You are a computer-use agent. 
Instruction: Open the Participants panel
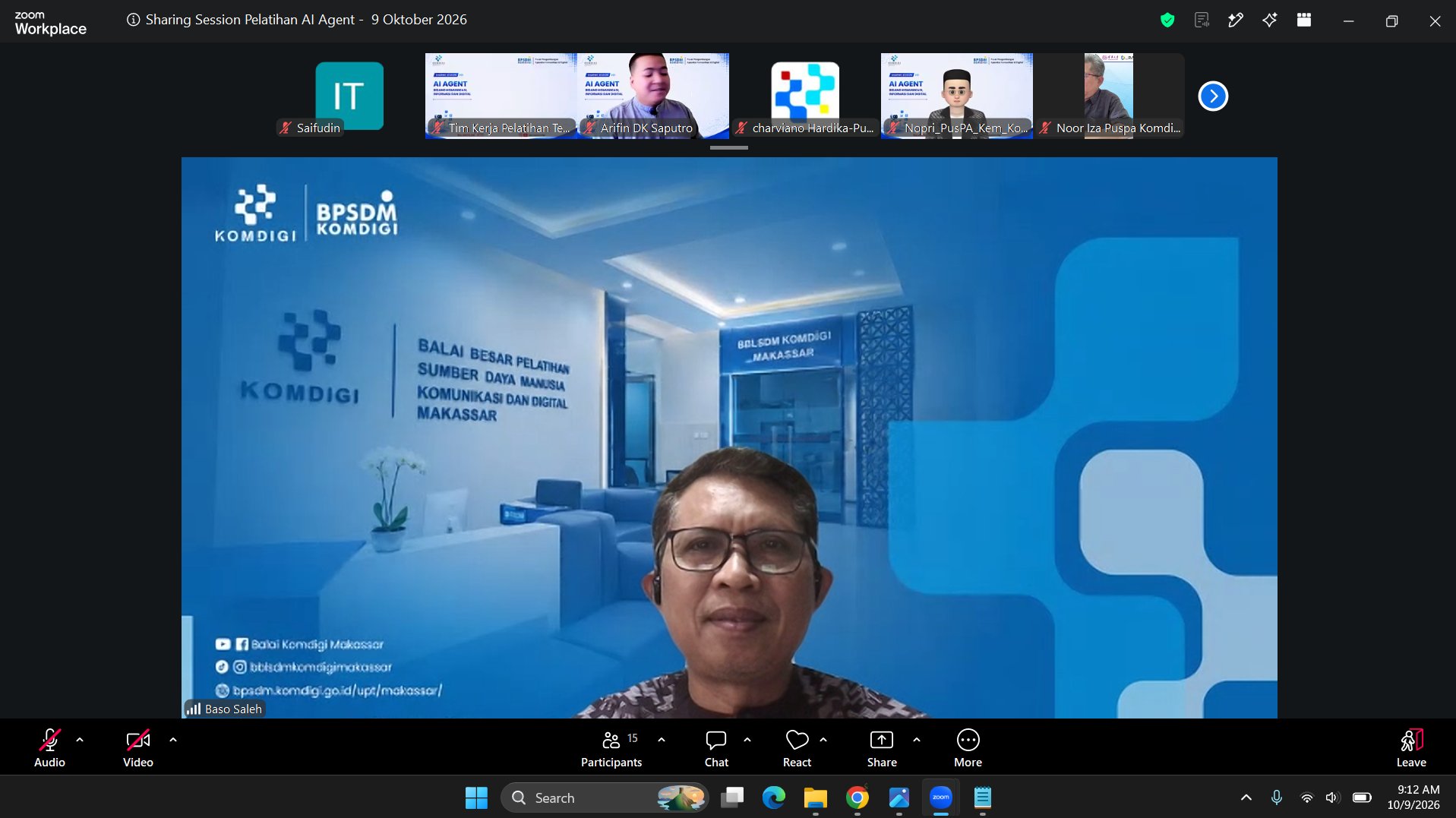(x=611, y=747)
